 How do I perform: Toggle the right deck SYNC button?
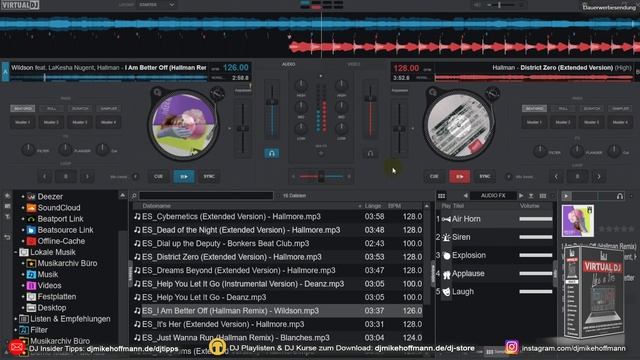point(484,177)
